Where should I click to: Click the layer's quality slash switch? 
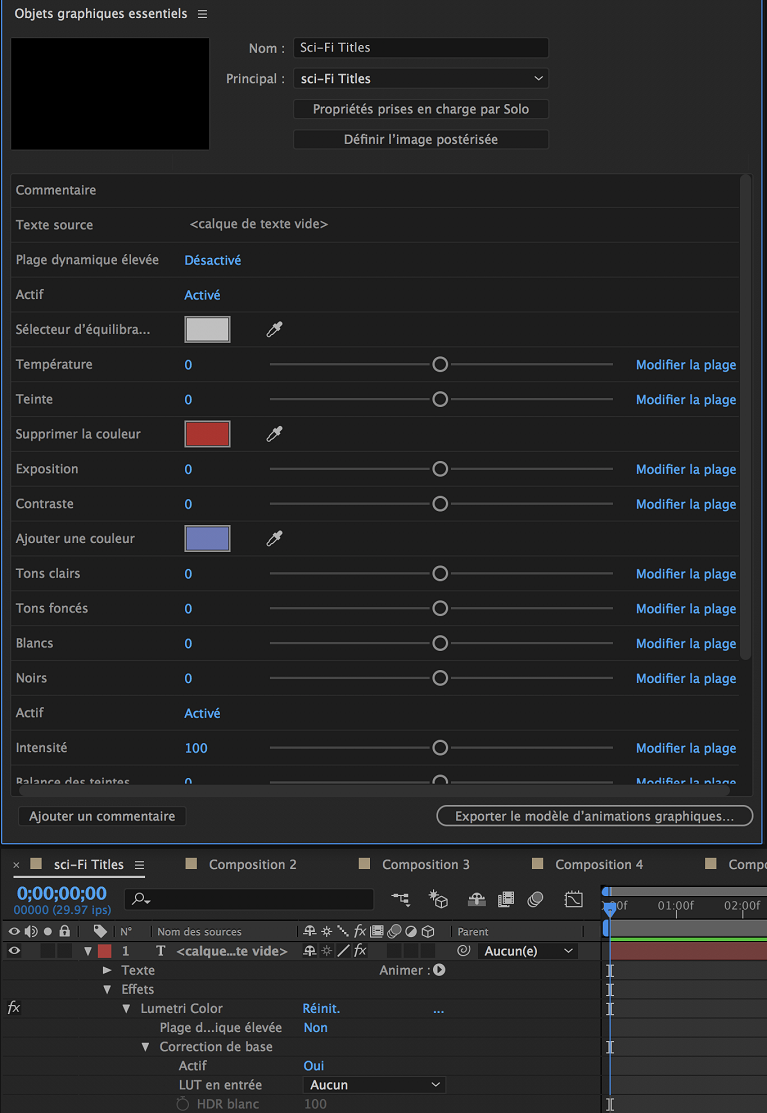click(x=343, y=950)
